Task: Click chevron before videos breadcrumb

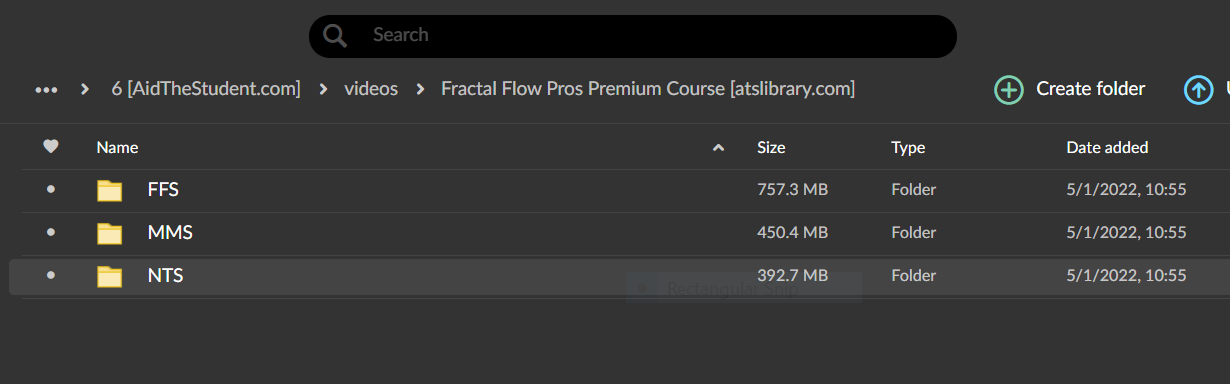Action: [323, 90]
